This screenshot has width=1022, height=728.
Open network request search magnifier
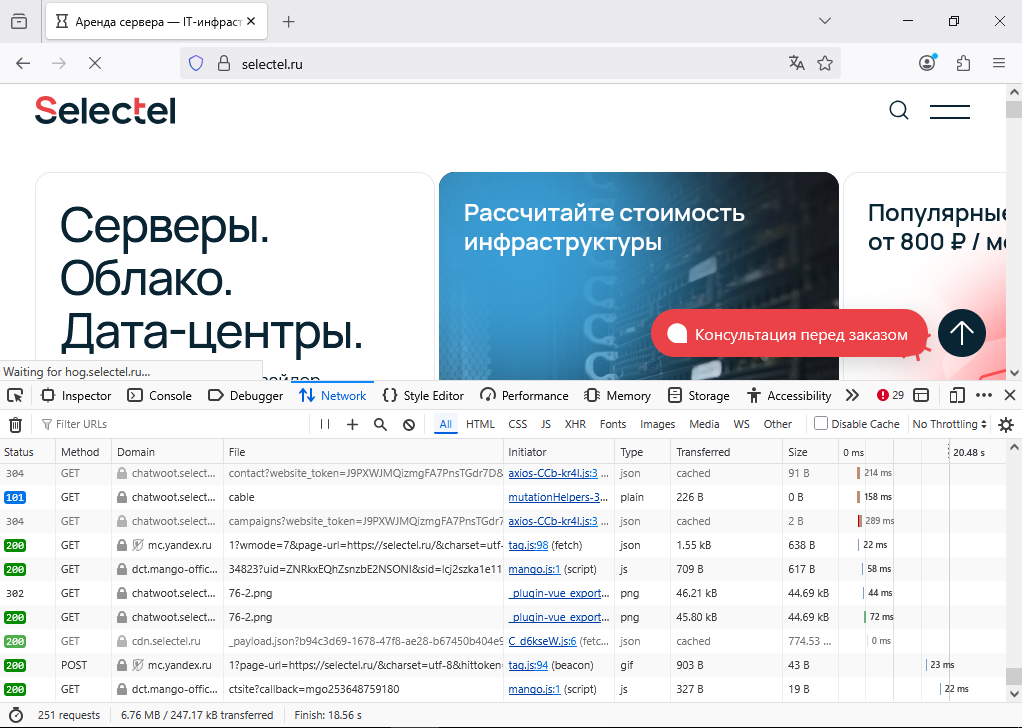click(380, 424)
